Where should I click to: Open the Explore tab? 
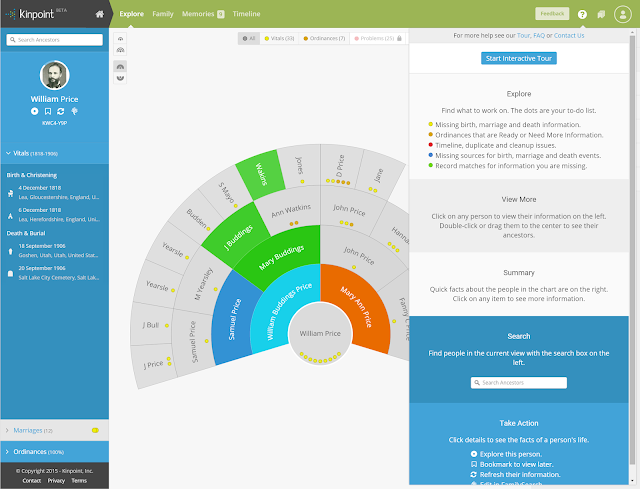[x=131, y=14]
